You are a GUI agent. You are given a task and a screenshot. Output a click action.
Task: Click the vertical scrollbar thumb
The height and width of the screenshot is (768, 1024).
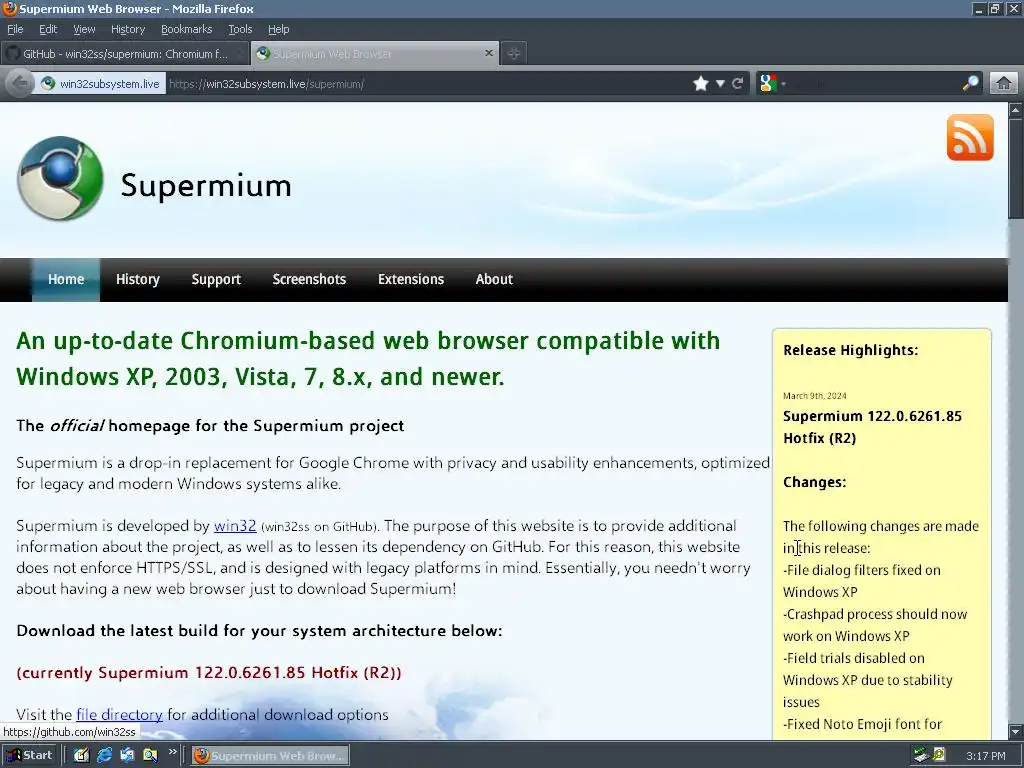coord(1016,170)
